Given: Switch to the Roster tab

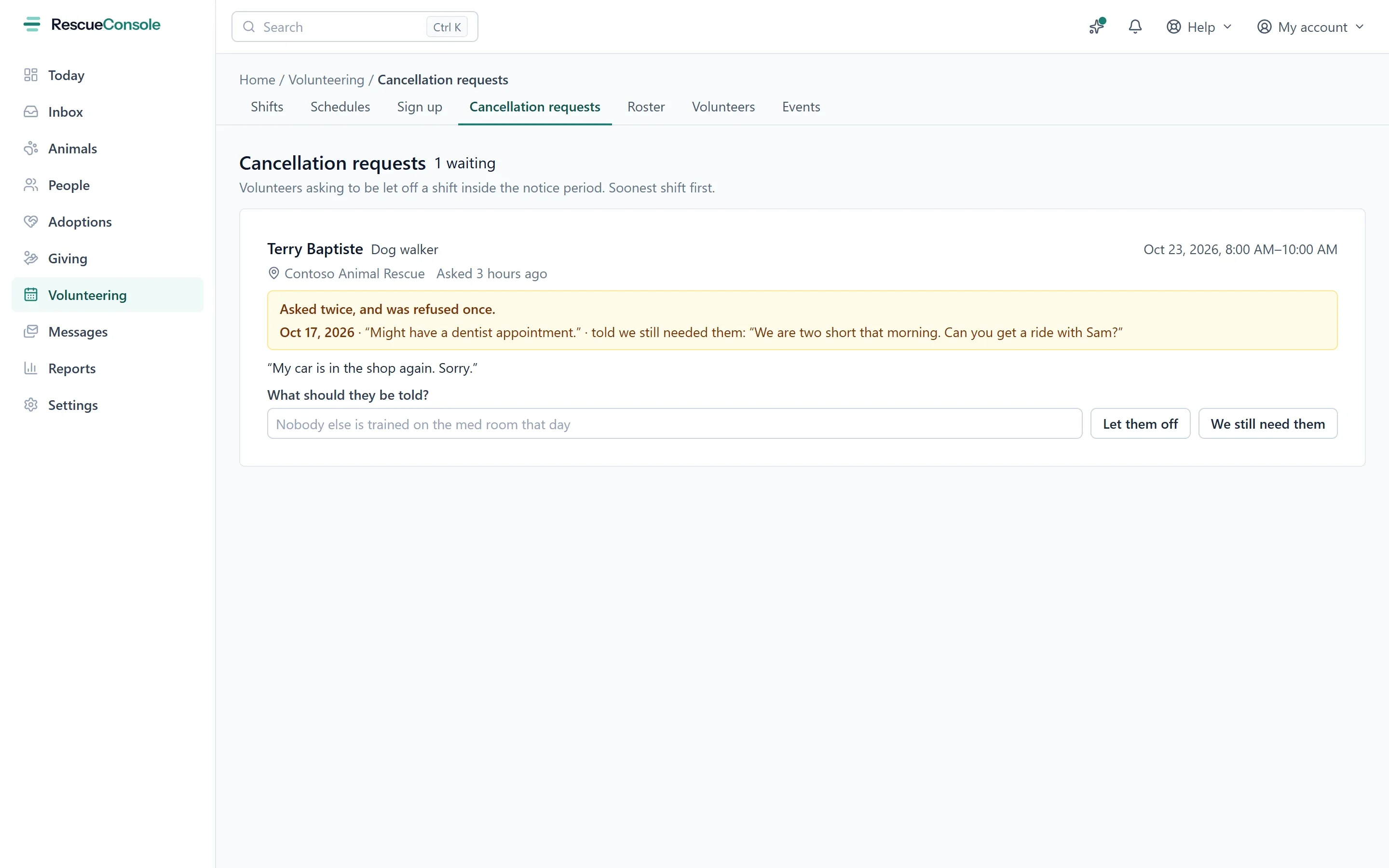Looking at the screenshot, I should (x=646, y=107).
